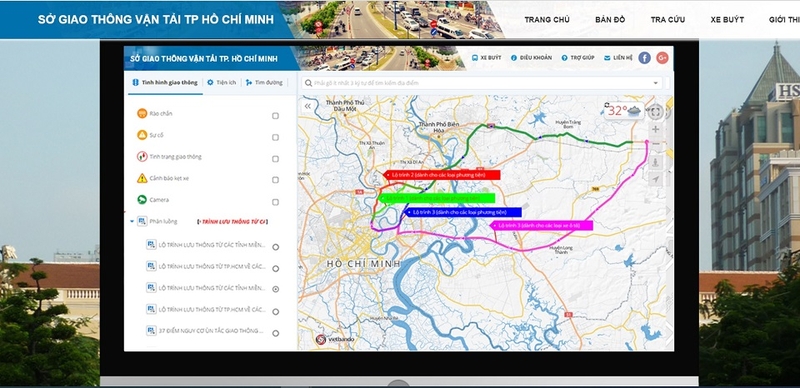This screenshot has height=388, width=800.
Task: Switch to the Tiện ích tab
Action: click(x=221, y=82)
